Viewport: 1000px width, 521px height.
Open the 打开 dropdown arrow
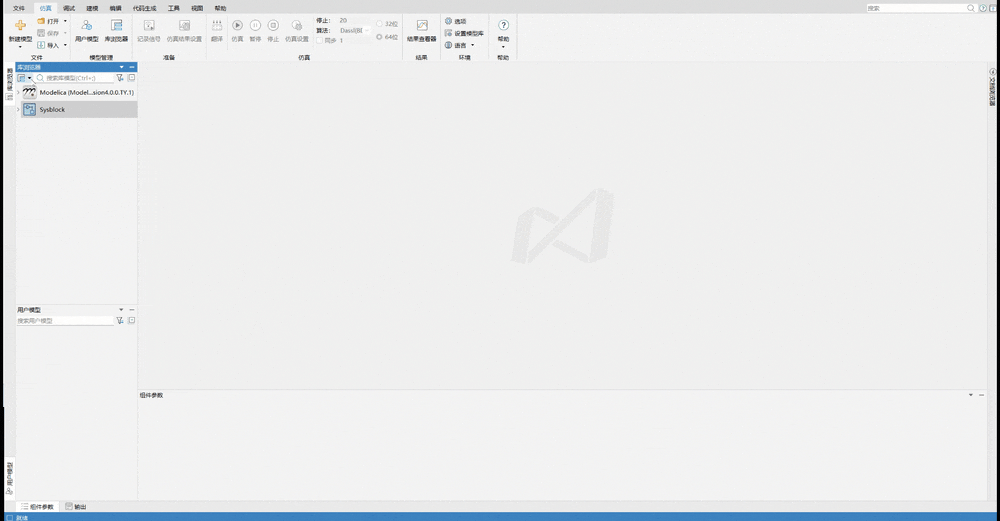click(x=65, y=21)
